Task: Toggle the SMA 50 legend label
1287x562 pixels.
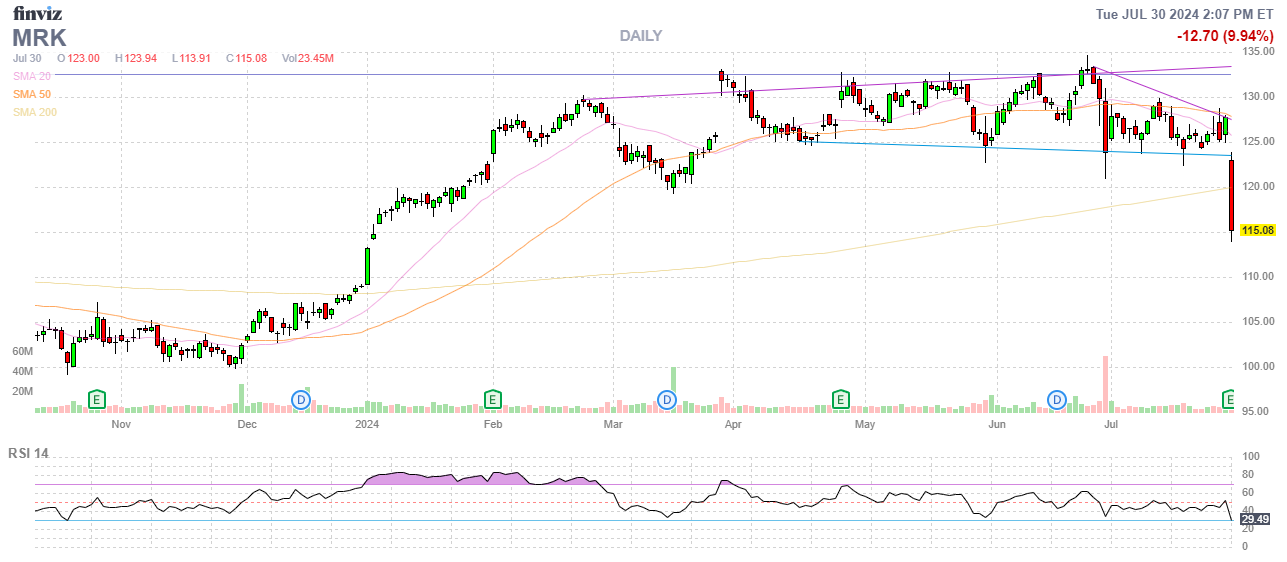Action: (32, 94)
